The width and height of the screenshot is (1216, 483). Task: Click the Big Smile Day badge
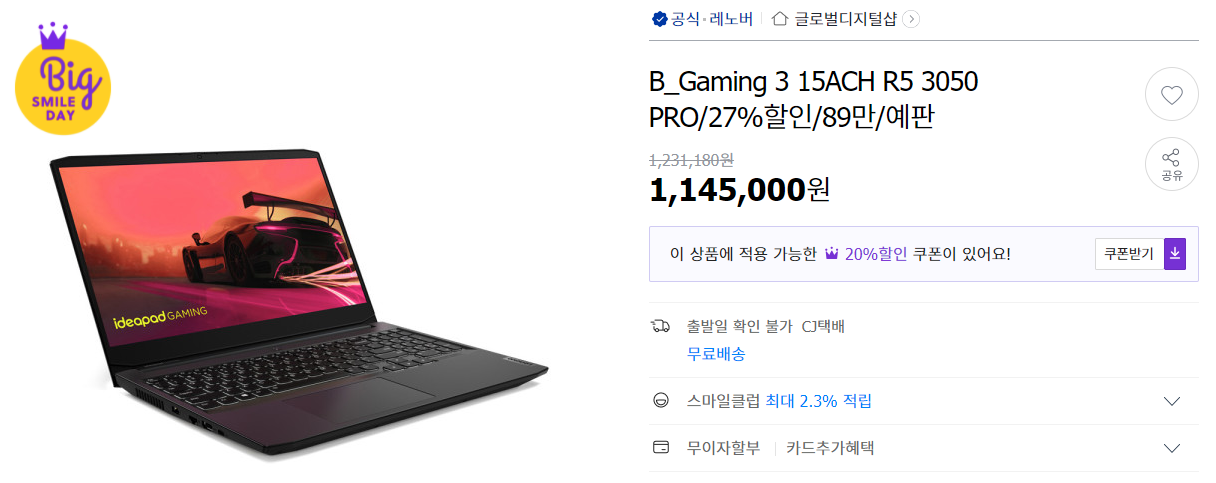(62, 81)
